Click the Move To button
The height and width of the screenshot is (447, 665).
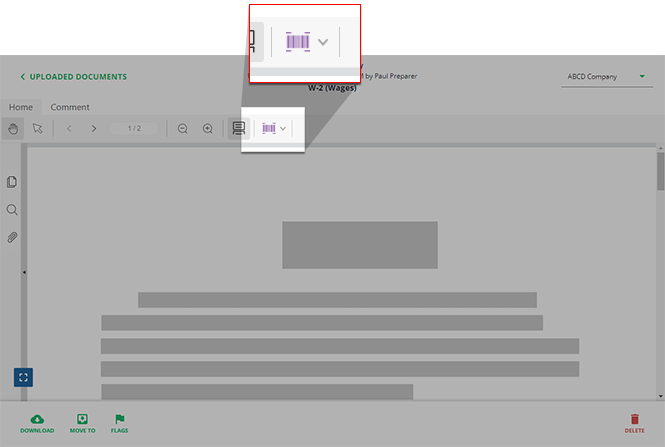[83, 424]
